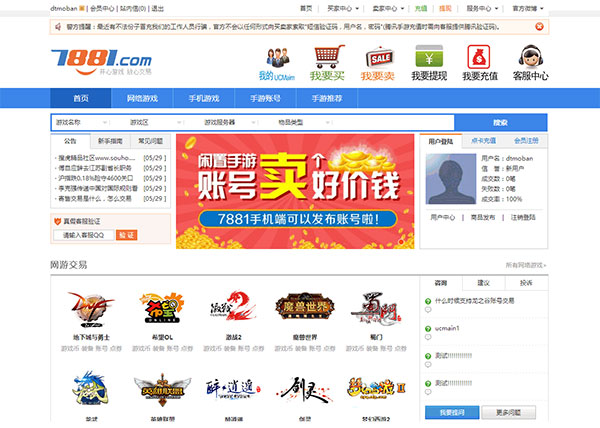Click the orange 验证 button

coord(127,235)
